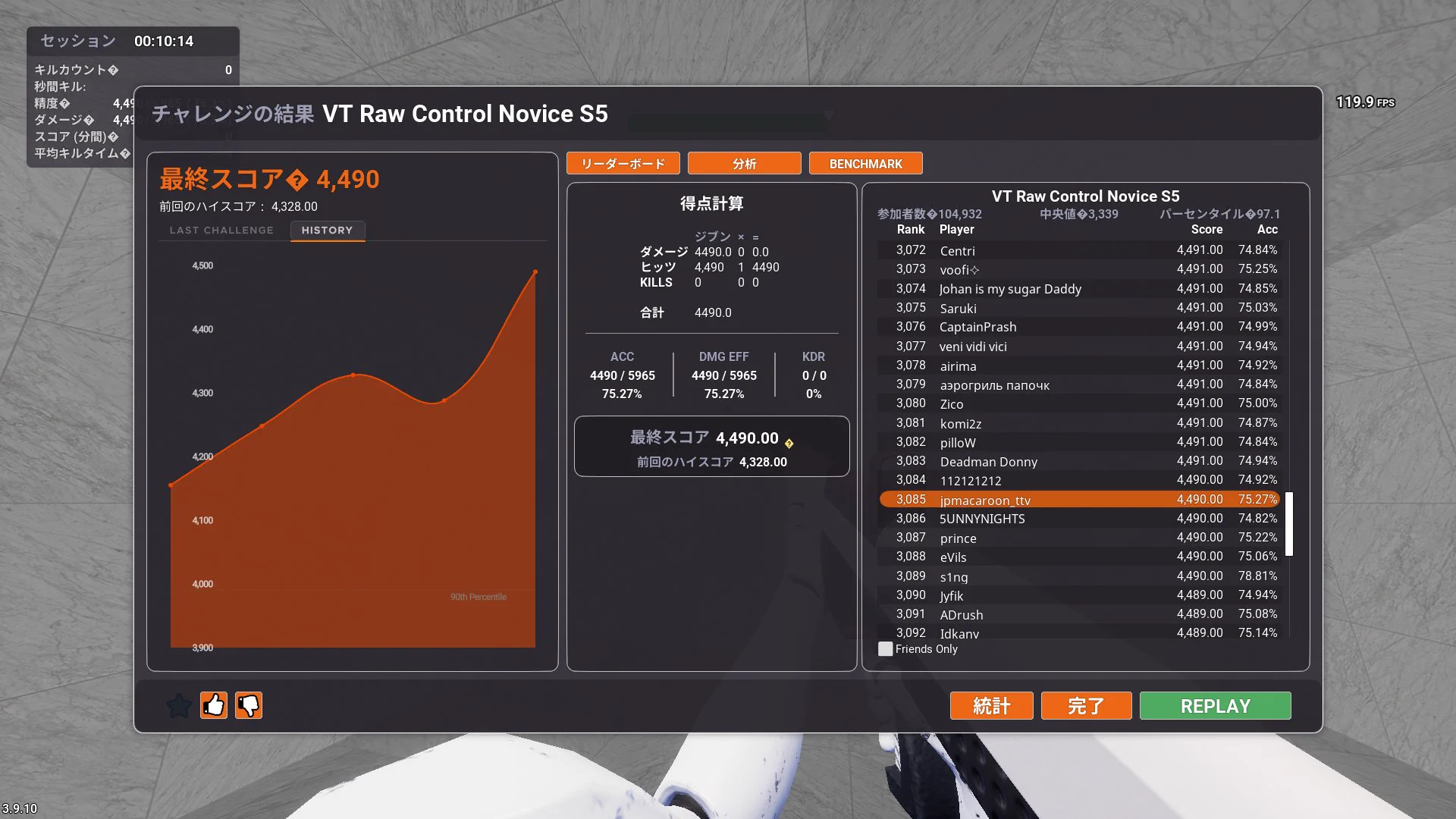Click player Jyfik row
This screenshot has width=1456, height=819.
(x=1079, y=595)
